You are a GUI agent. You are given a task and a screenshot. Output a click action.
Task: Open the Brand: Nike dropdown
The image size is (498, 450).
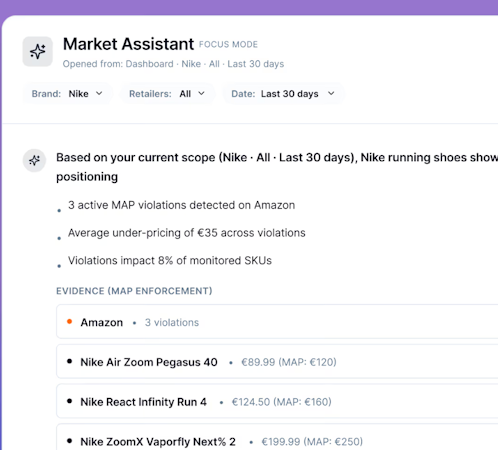68,94
